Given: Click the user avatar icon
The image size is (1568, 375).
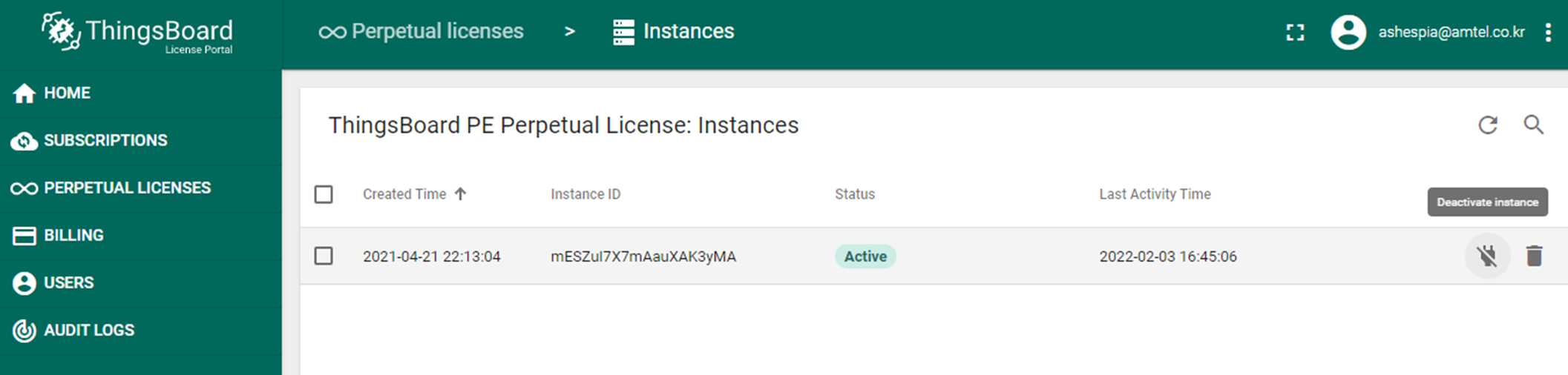Looking at the screenshot, I should click(1348, 33).
